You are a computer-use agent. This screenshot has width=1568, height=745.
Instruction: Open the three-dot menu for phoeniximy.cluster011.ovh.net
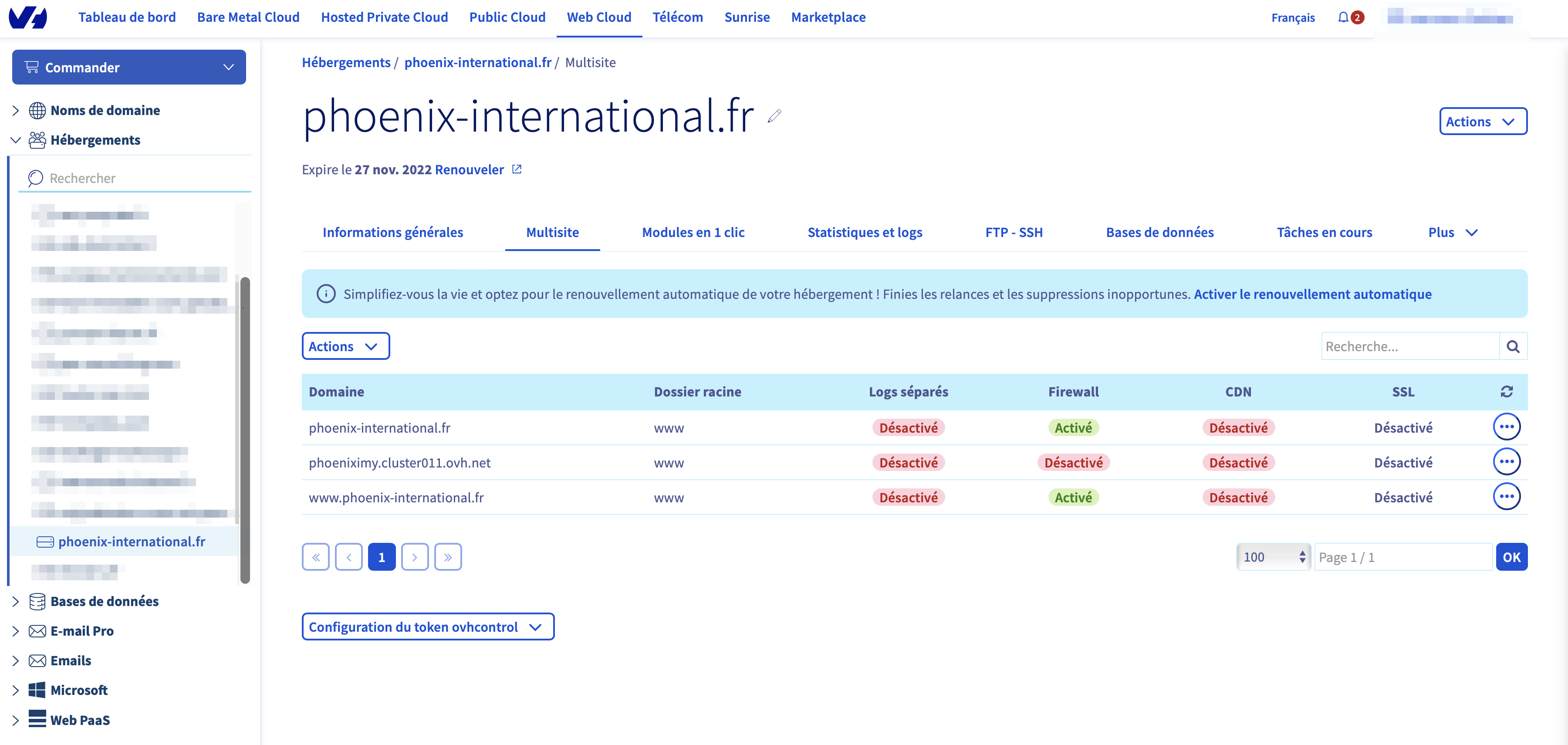(x=1507, y=462)
